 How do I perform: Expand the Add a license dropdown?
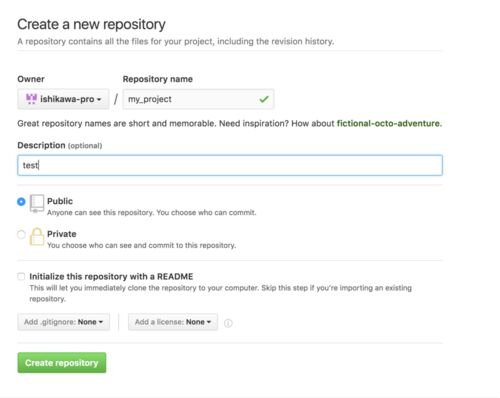pyautogui.click(x=173, y=322)
